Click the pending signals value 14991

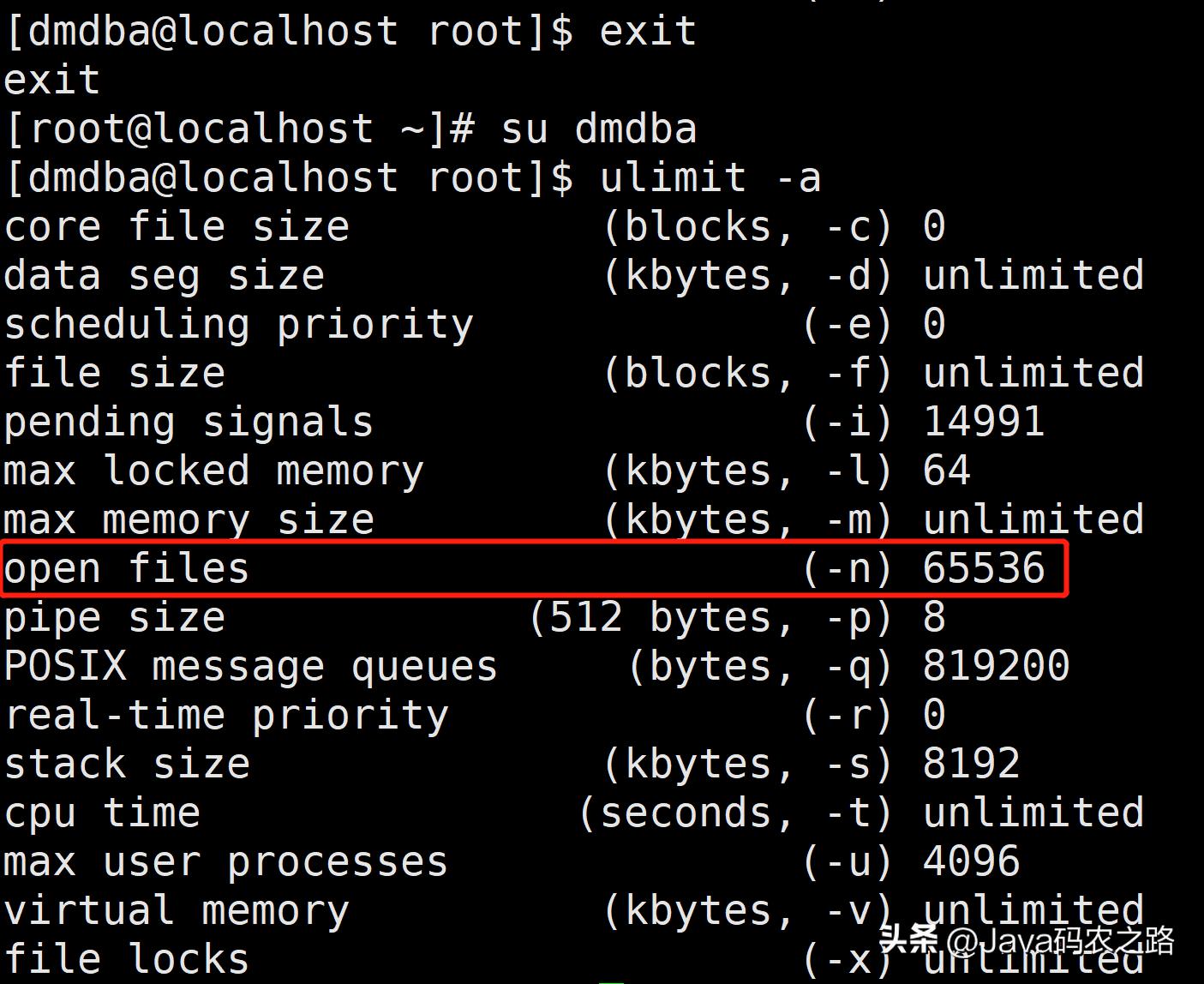point(984,422)
